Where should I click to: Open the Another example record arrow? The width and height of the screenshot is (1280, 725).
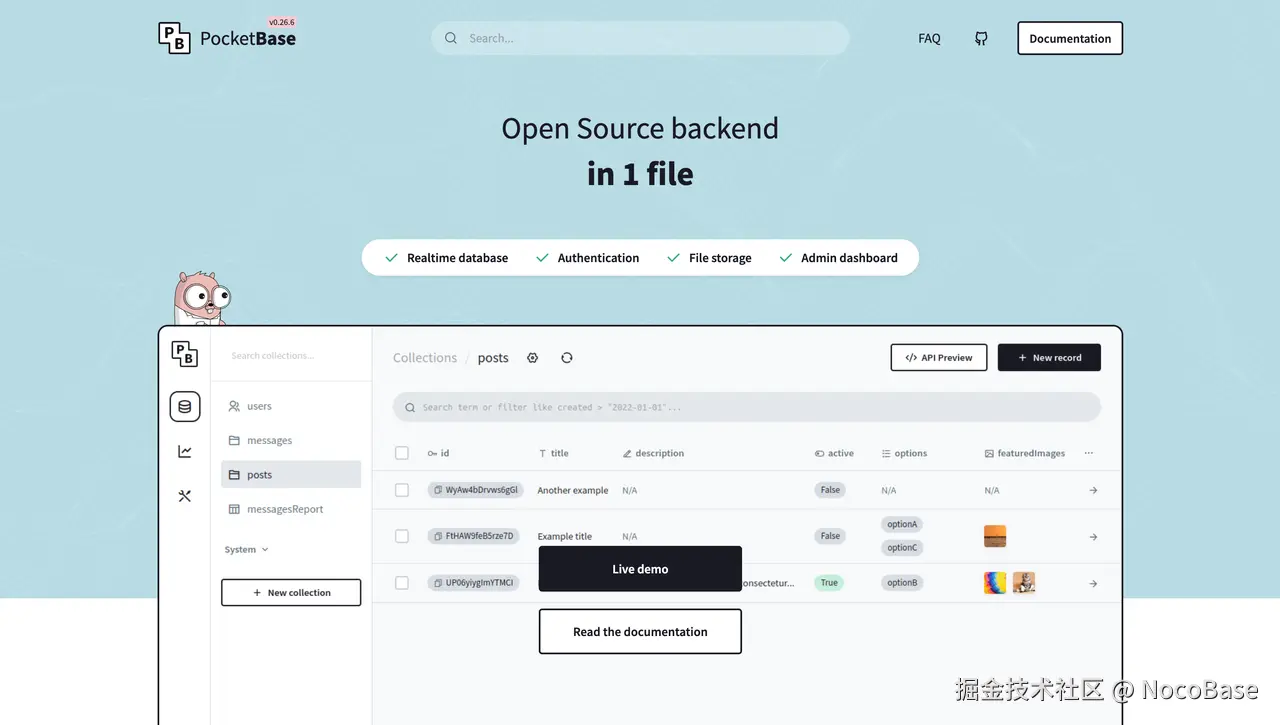tap(1093, 491)
